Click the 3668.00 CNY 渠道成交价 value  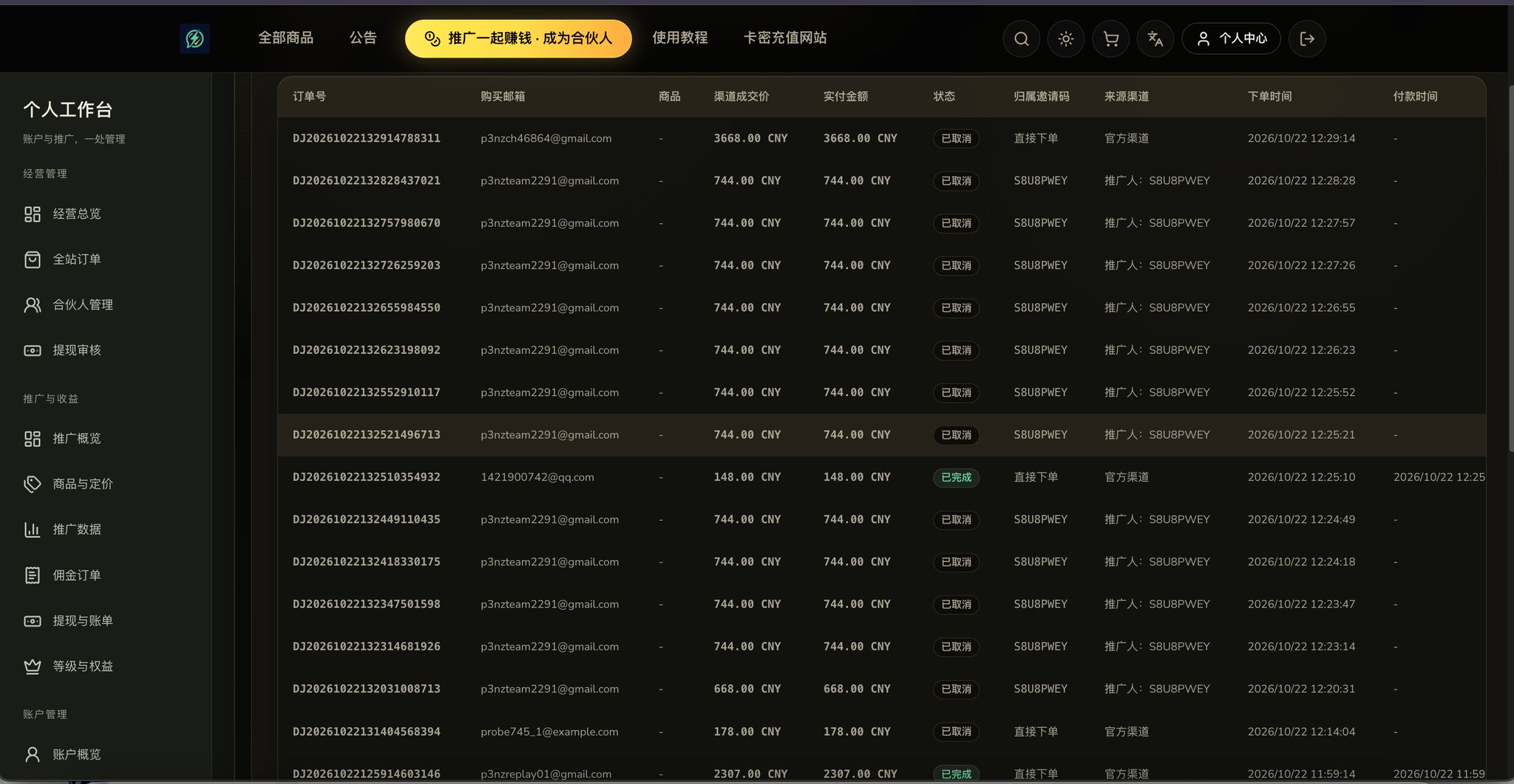click(x=750, y=138)
